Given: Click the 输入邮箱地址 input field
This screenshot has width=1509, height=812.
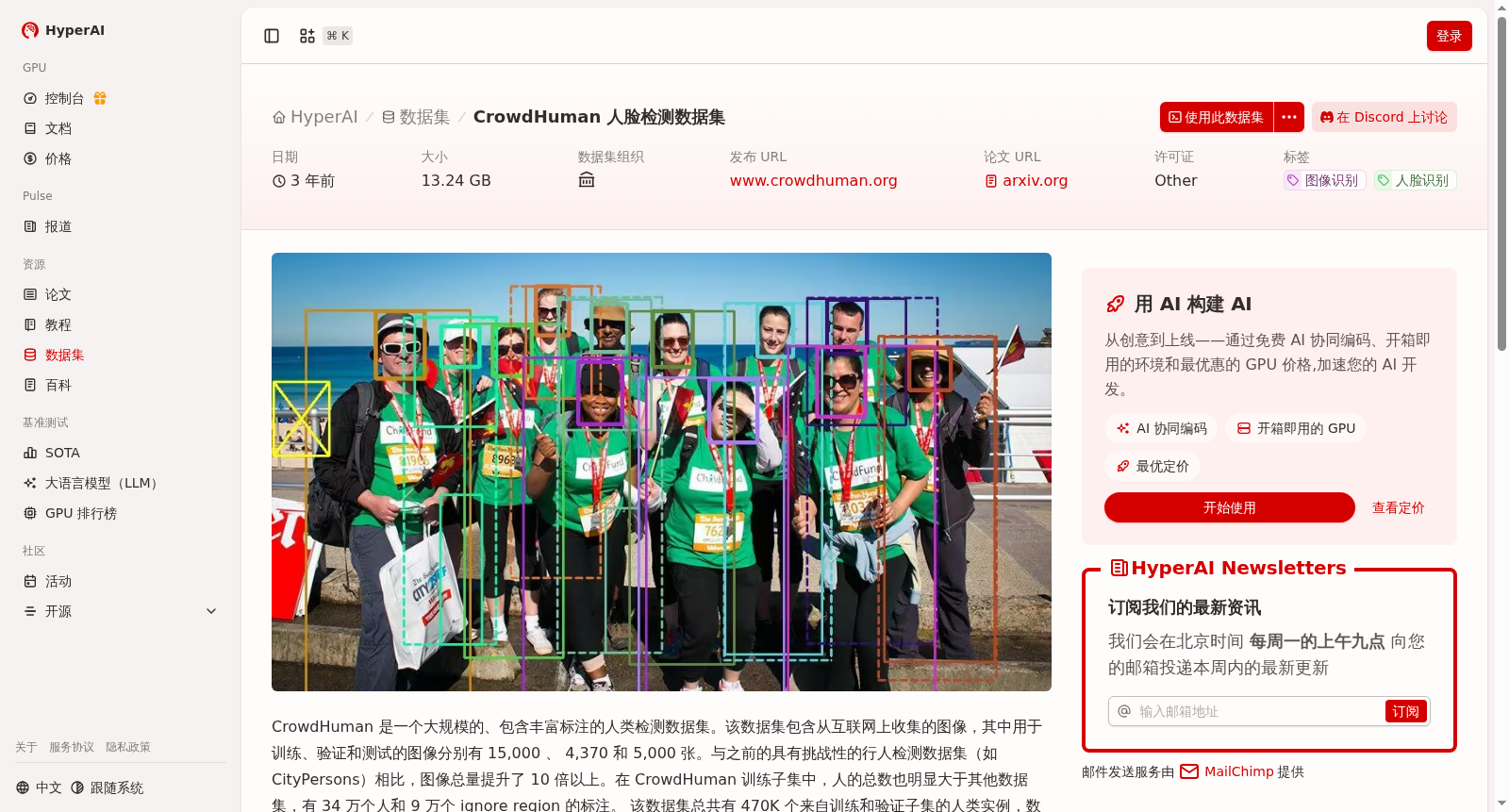Looking at the screenshot, I should 1259,711.
